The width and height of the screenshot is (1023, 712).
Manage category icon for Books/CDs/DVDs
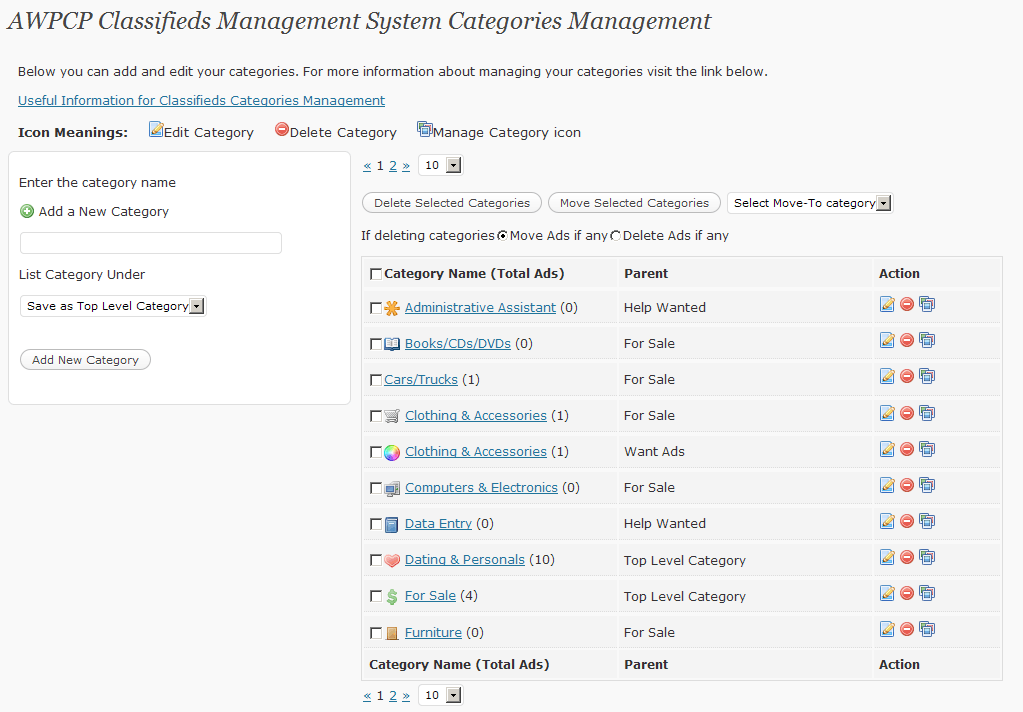[x=927, y=340]
